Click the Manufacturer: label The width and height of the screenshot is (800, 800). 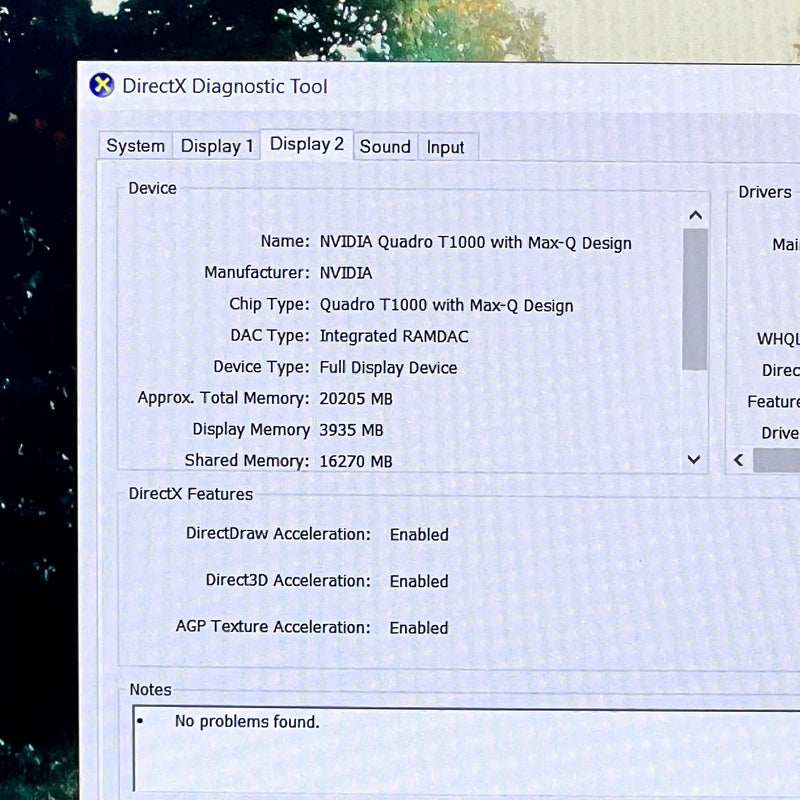(257, 272)
